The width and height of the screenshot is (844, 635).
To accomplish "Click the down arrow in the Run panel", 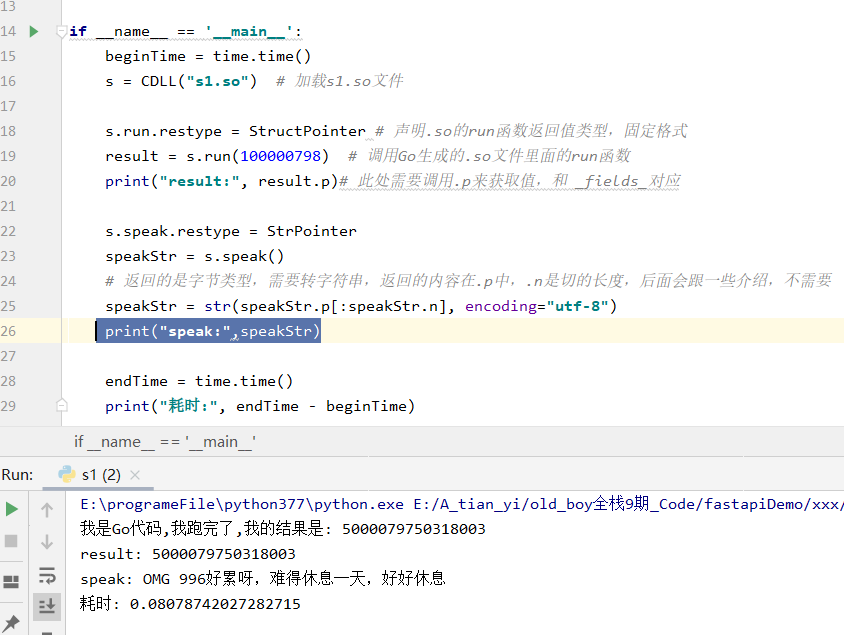I will click(47, 541).
